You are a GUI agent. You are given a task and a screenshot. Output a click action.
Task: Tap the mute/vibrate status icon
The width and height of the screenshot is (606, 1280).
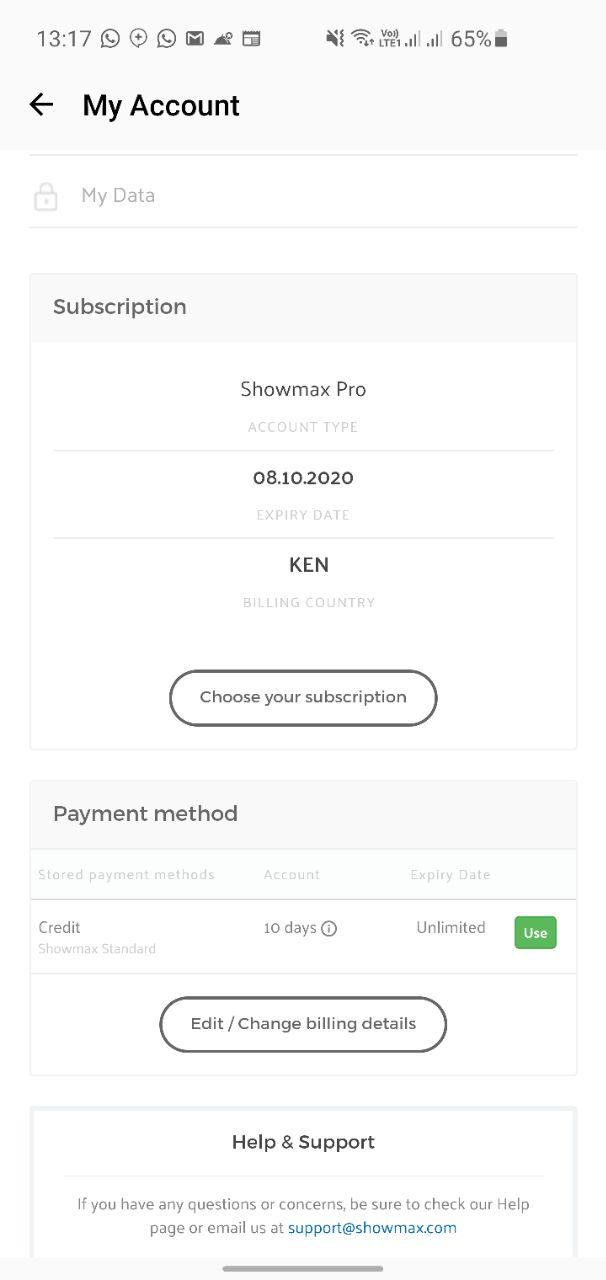(335, 38)
